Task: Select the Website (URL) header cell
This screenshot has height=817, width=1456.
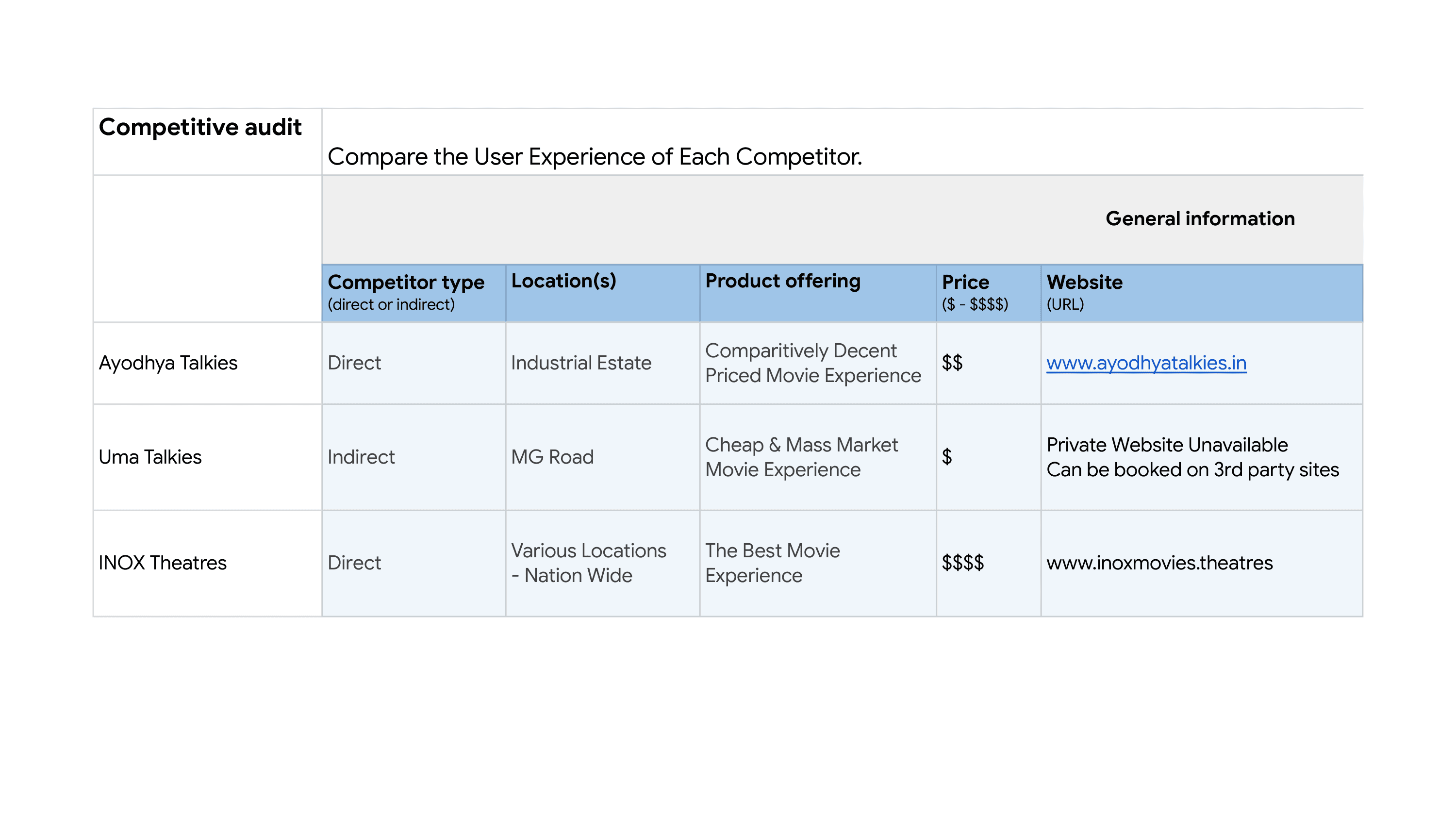Action: point(1085,292)
